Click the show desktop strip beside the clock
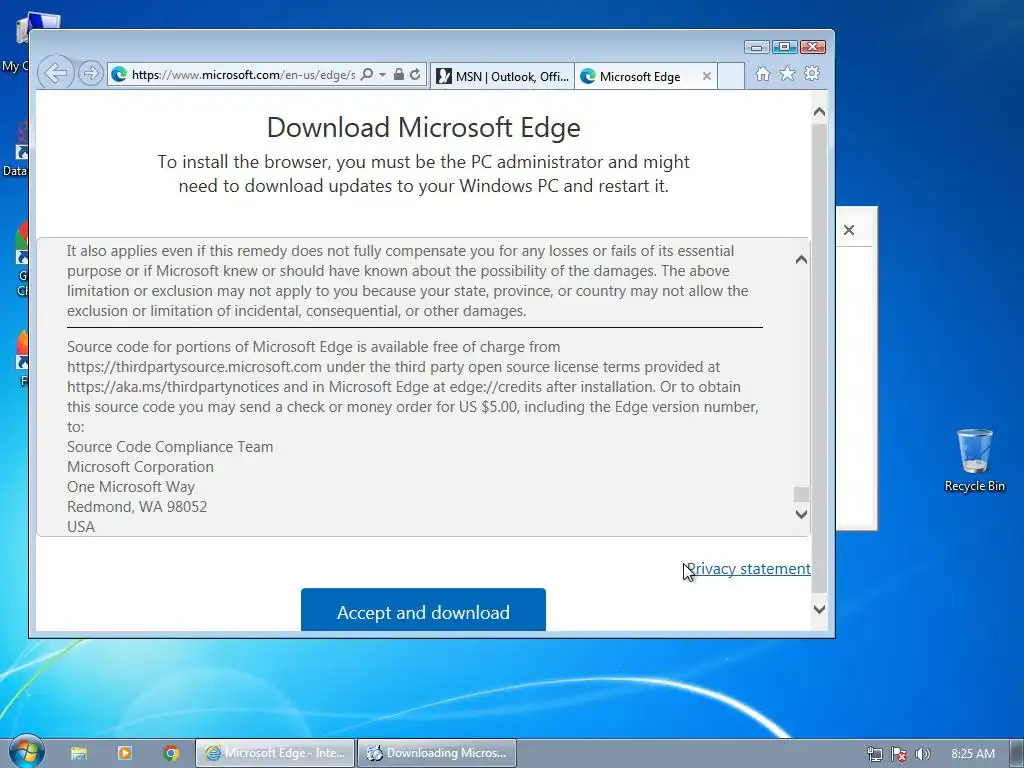 click(1017, 754)
